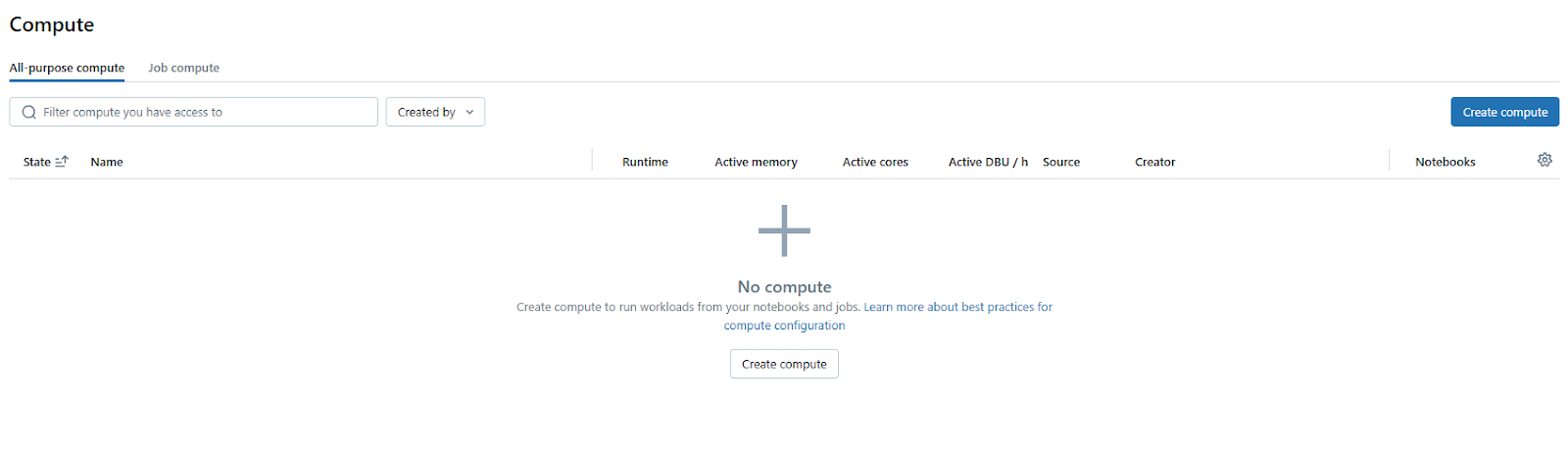Click the Runtime column header
The image size is (1568, 456).
click(x=645, y=162)
